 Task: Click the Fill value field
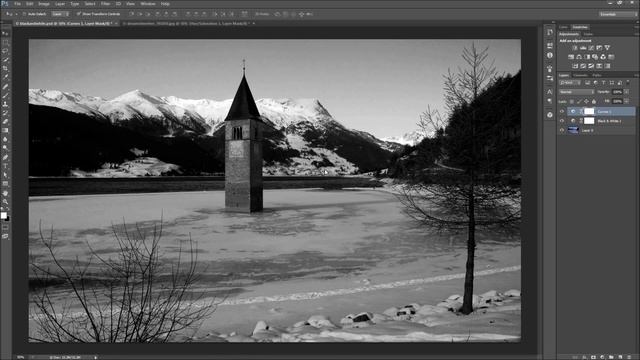617,101
